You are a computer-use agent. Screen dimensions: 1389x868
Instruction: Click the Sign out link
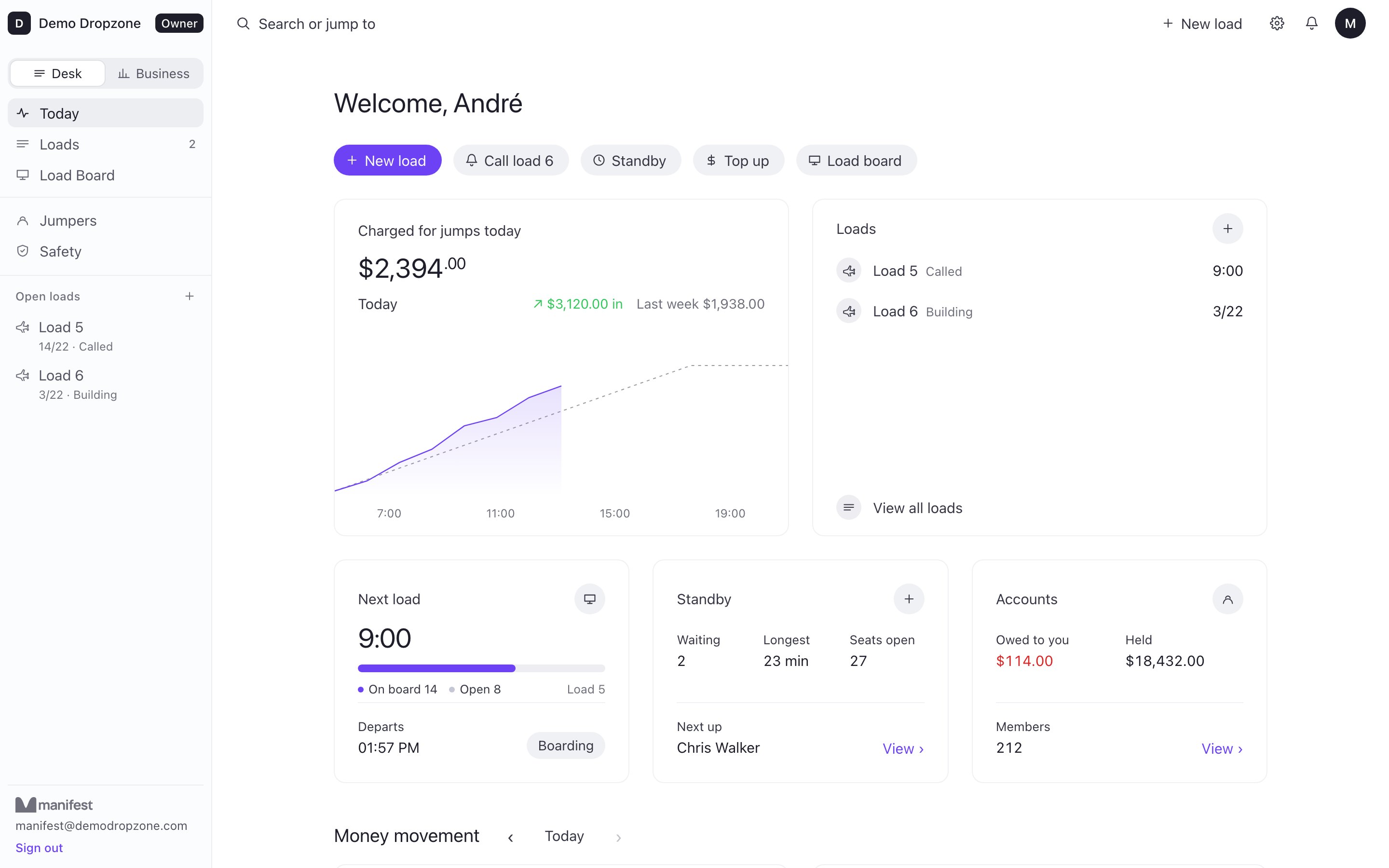click(39, 848)
